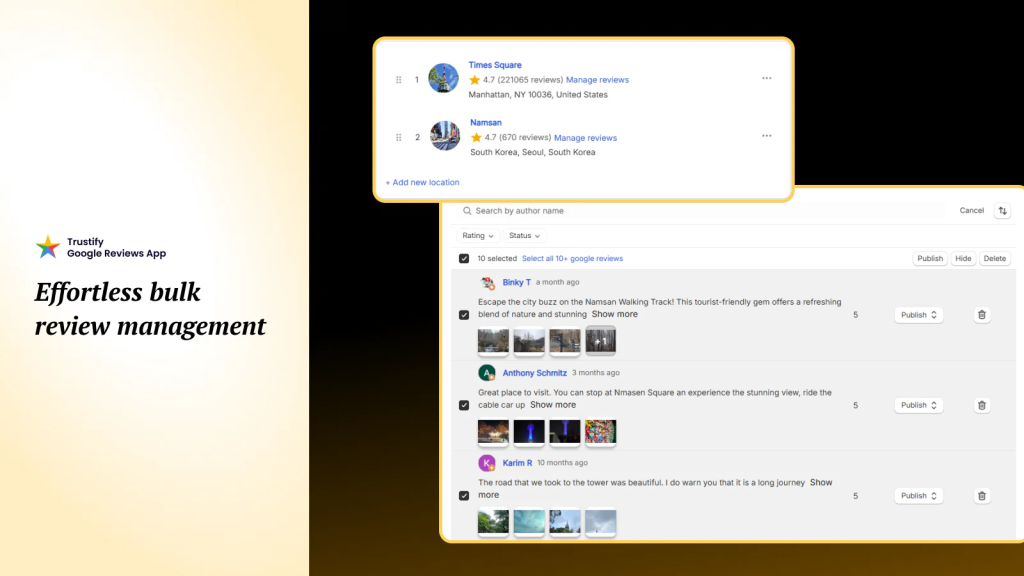
Task: Click the bulk Publish button
Action: point(930,259)
